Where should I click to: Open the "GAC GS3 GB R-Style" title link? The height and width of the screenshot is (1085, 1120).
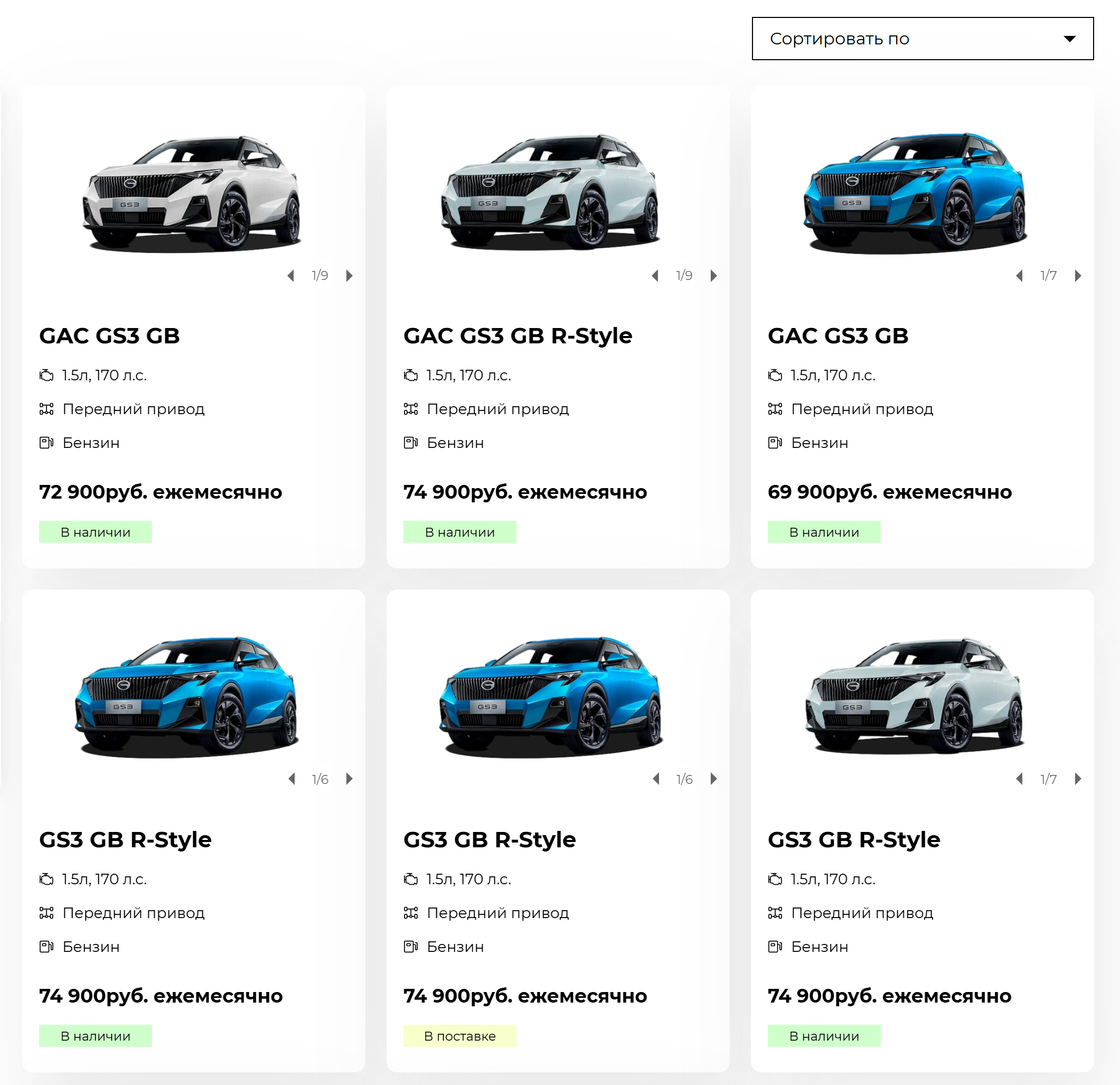[x=517, y=335]
